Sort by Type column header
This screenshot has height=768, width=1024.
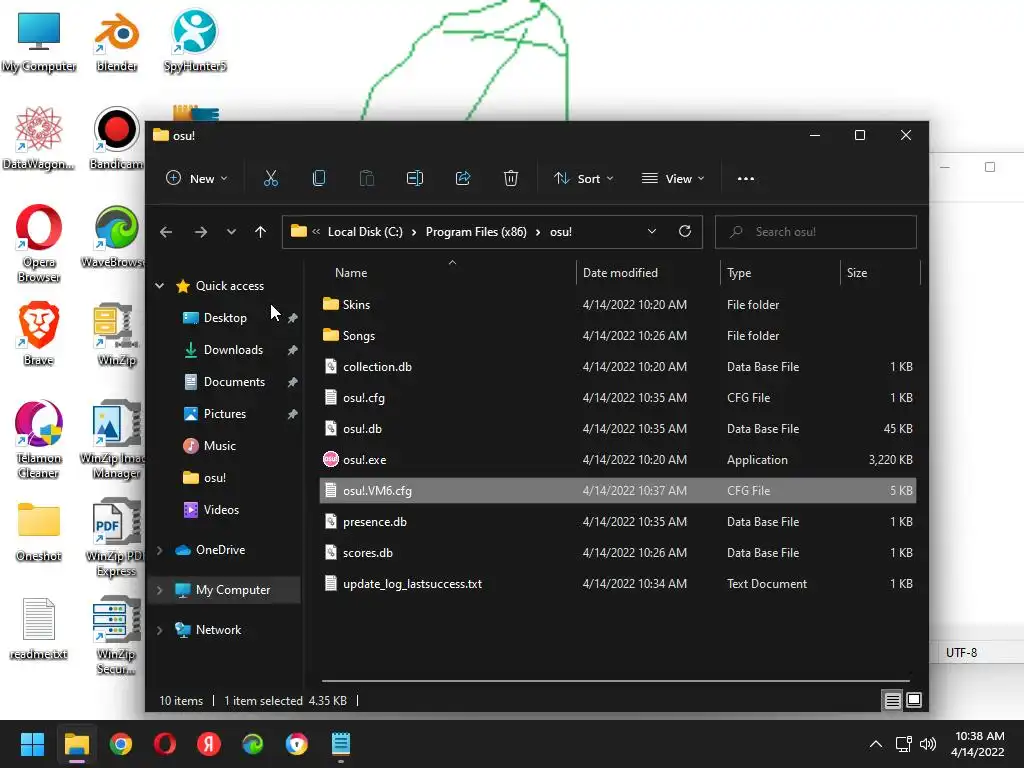coord(780,273)
